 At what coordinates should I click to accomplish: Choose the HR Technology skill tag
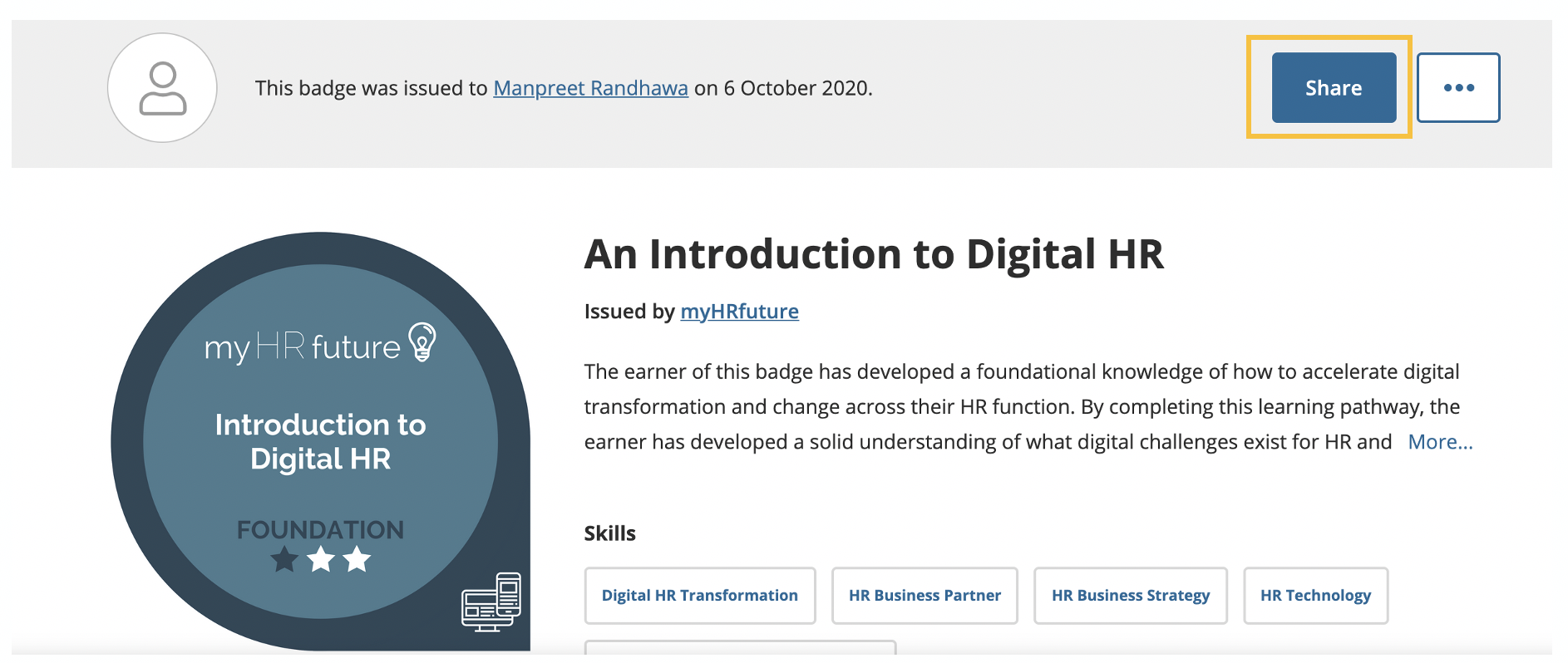click(x=1315, y=596)
